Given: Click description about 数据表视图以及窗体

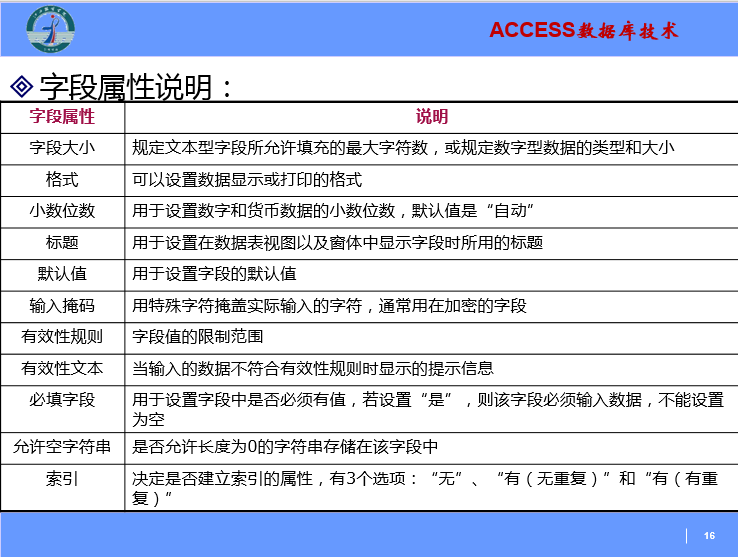Looking at the screenshot, I should click(x=337, y=242).
